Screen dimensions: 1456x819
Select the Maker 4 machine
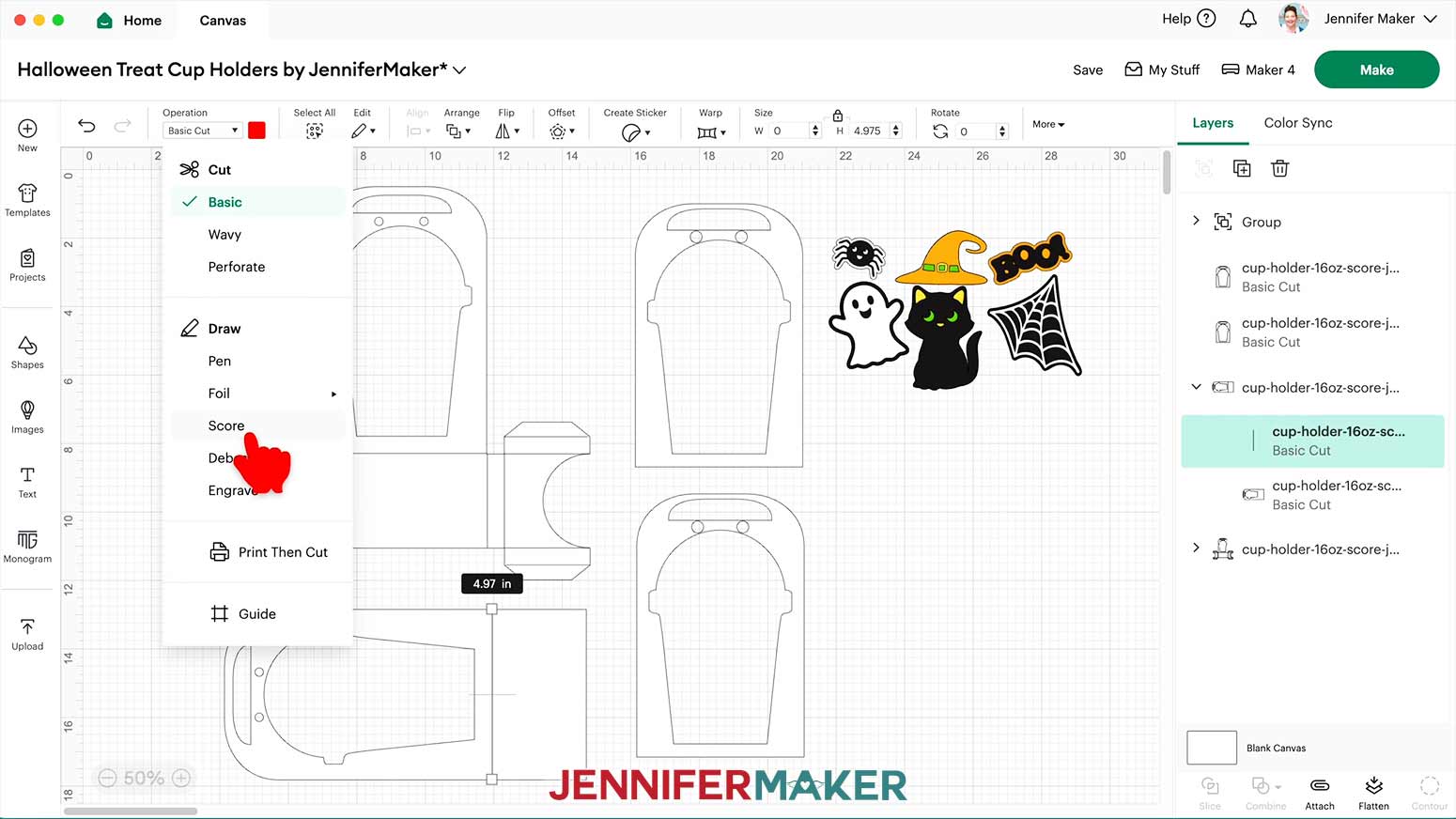[1258, 70]
